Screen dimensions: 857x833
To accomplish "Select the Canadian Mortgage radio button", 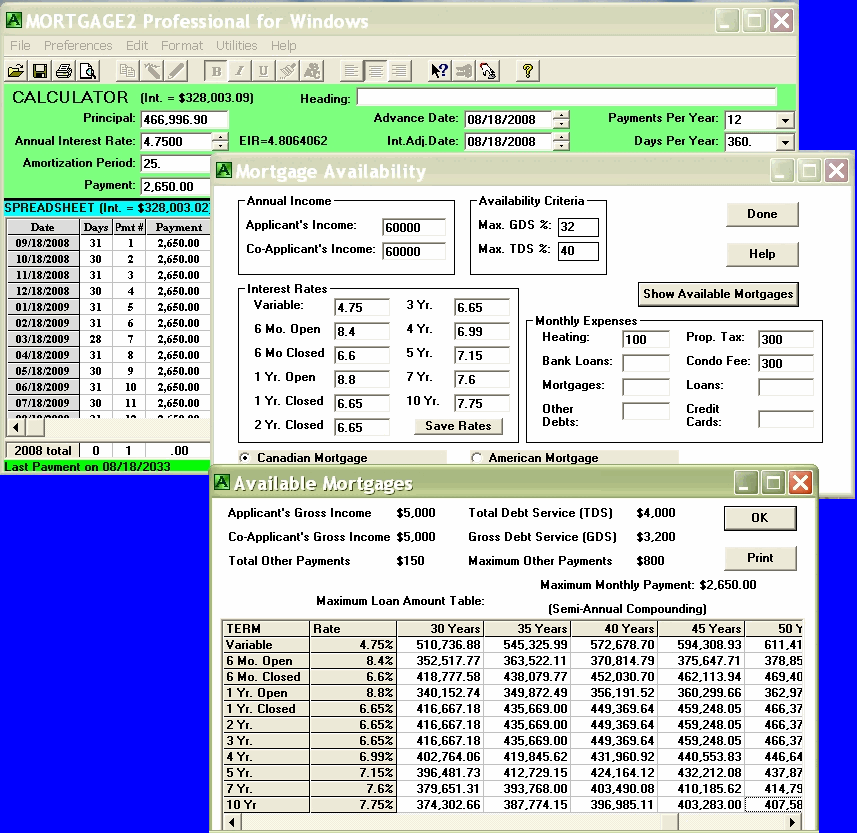I will [246, 458].
